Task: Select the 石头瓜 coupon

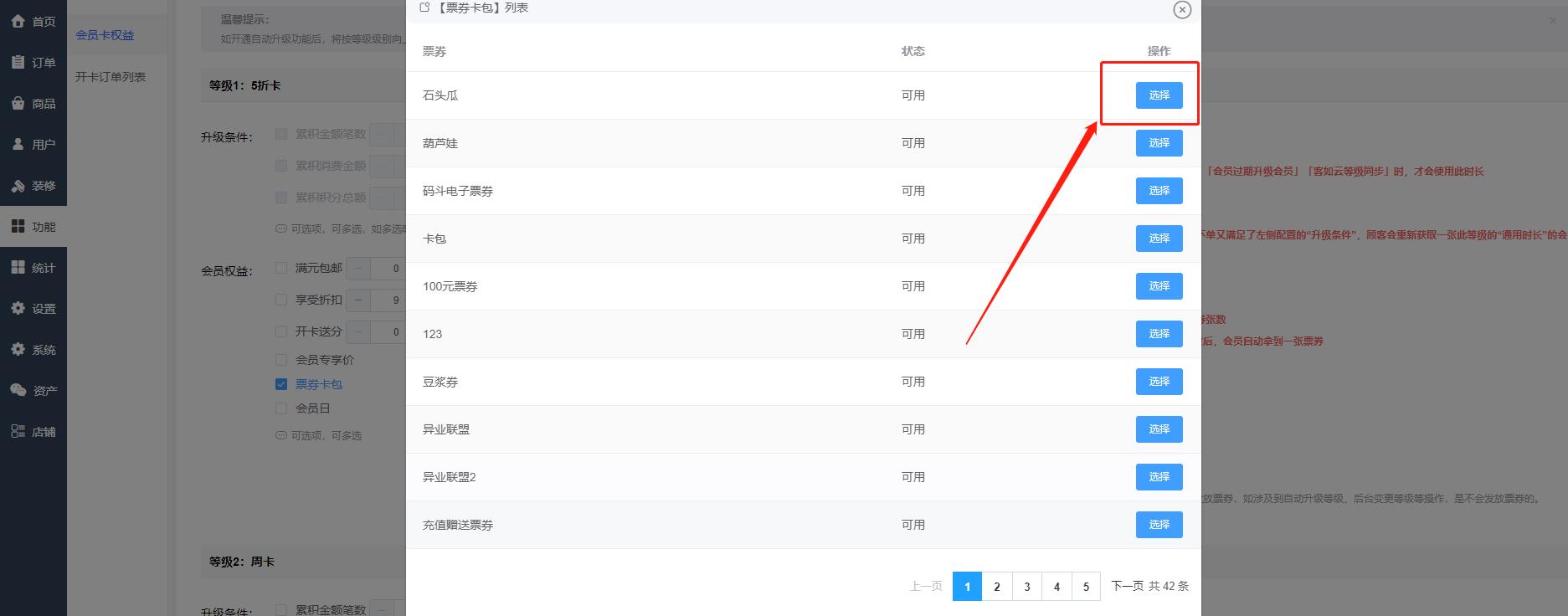Action: [x=1159, y=95]
